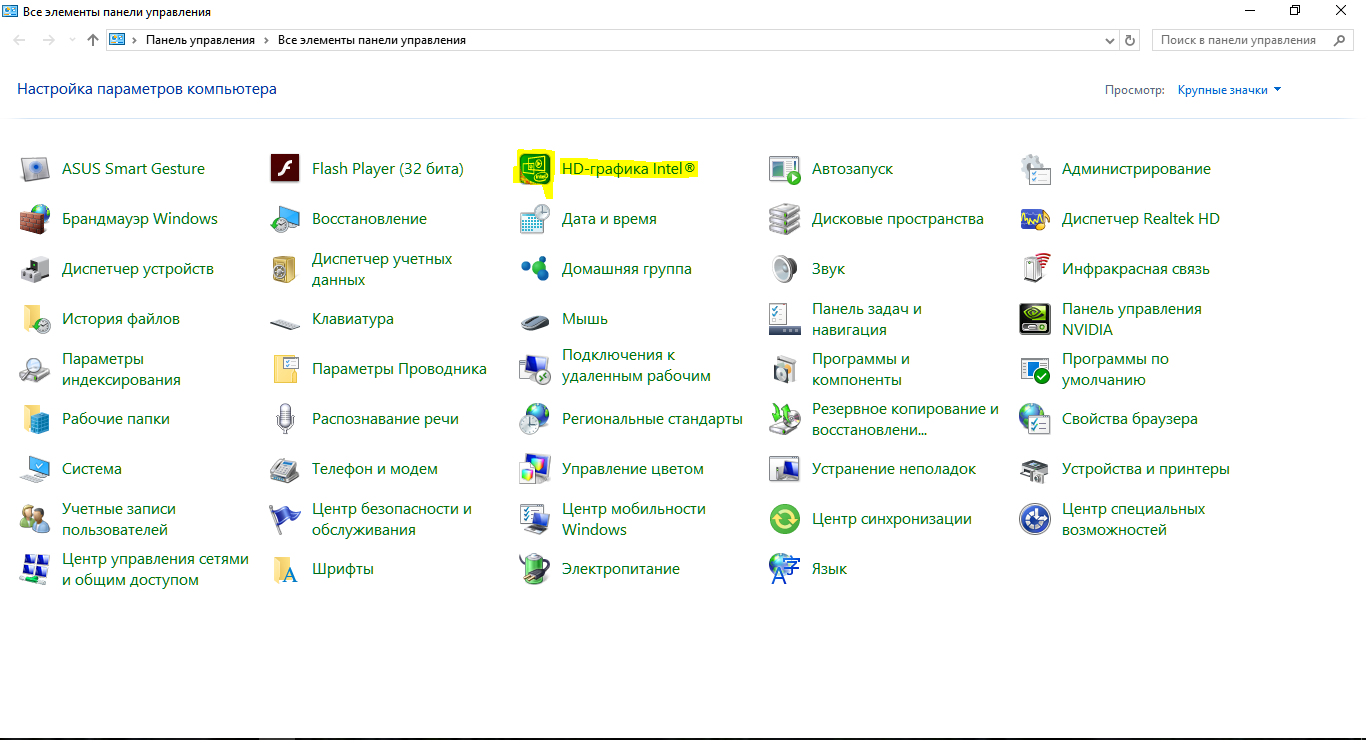
Task: Expand the address bar history dropdown arrow
Action: pyautogui.click(x=1110, y=41)
